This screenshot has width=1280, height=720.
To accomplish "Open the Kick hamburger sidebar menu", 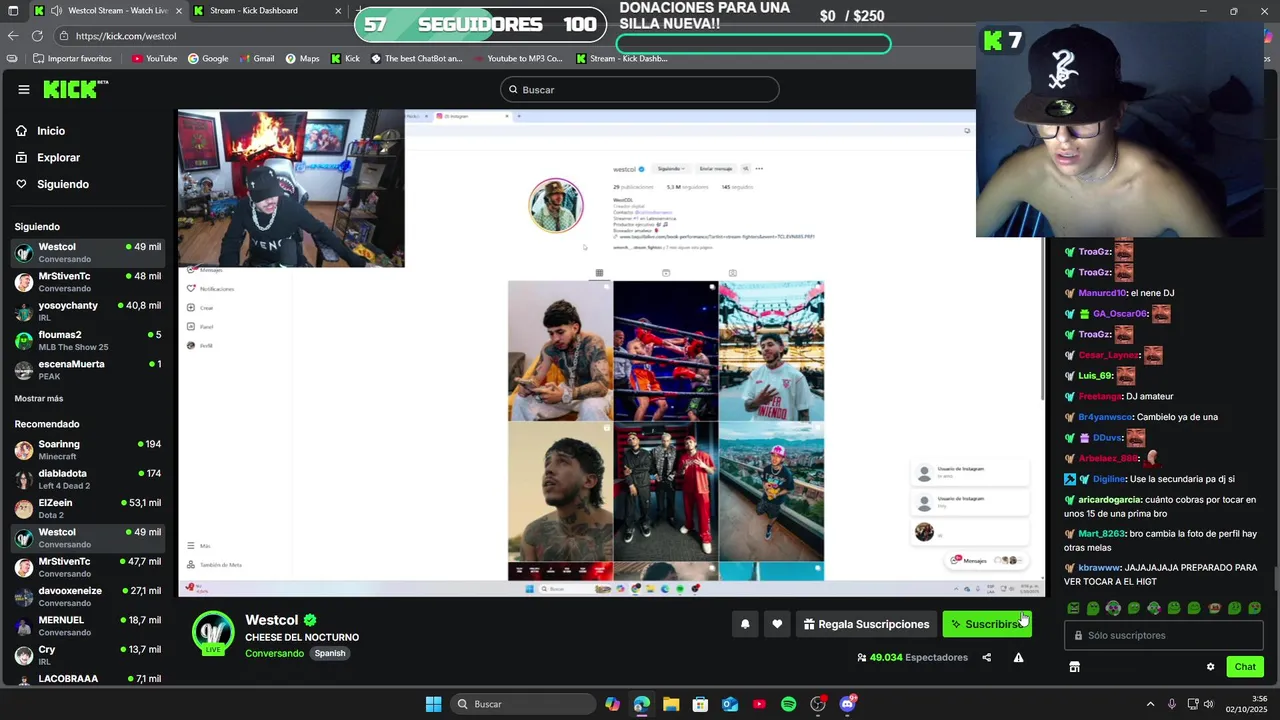I will pos(24,90).
